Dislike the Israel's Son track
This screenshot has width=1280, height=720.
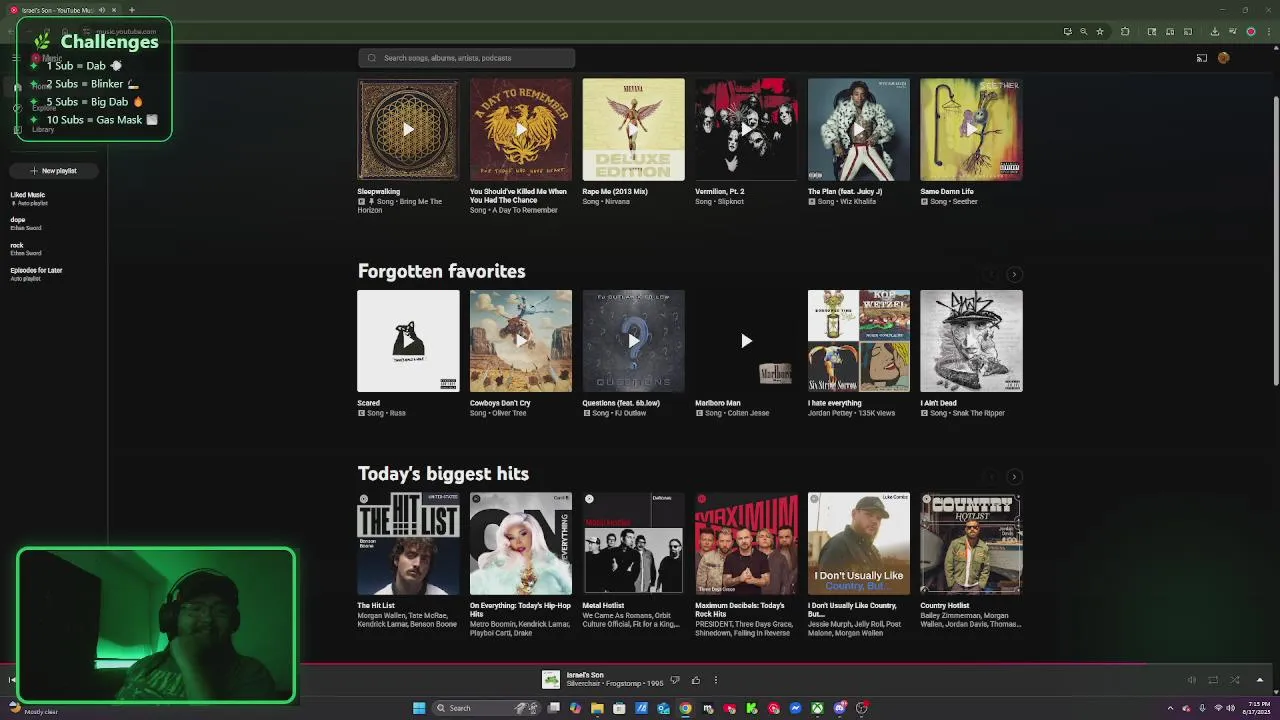coord(675,680)
